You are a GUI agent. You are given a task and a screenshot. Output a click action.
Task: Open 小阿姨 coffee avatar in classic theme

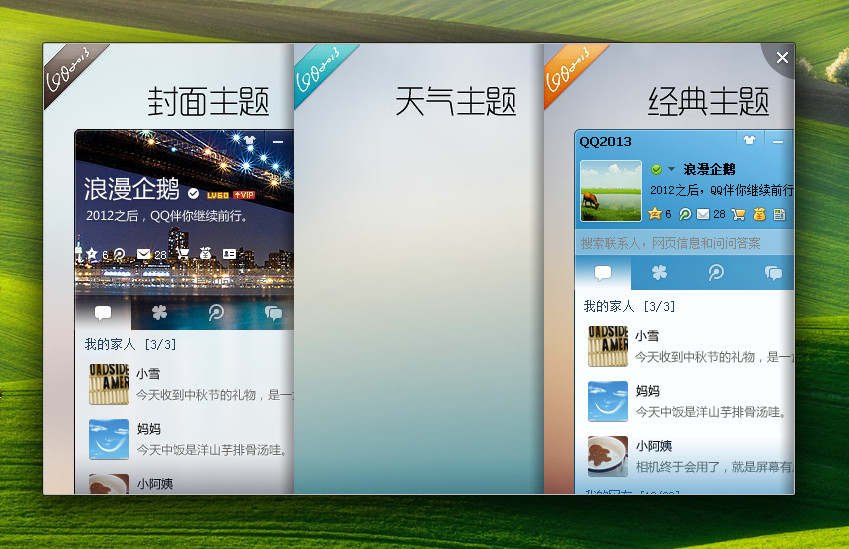tap(608, 456)
